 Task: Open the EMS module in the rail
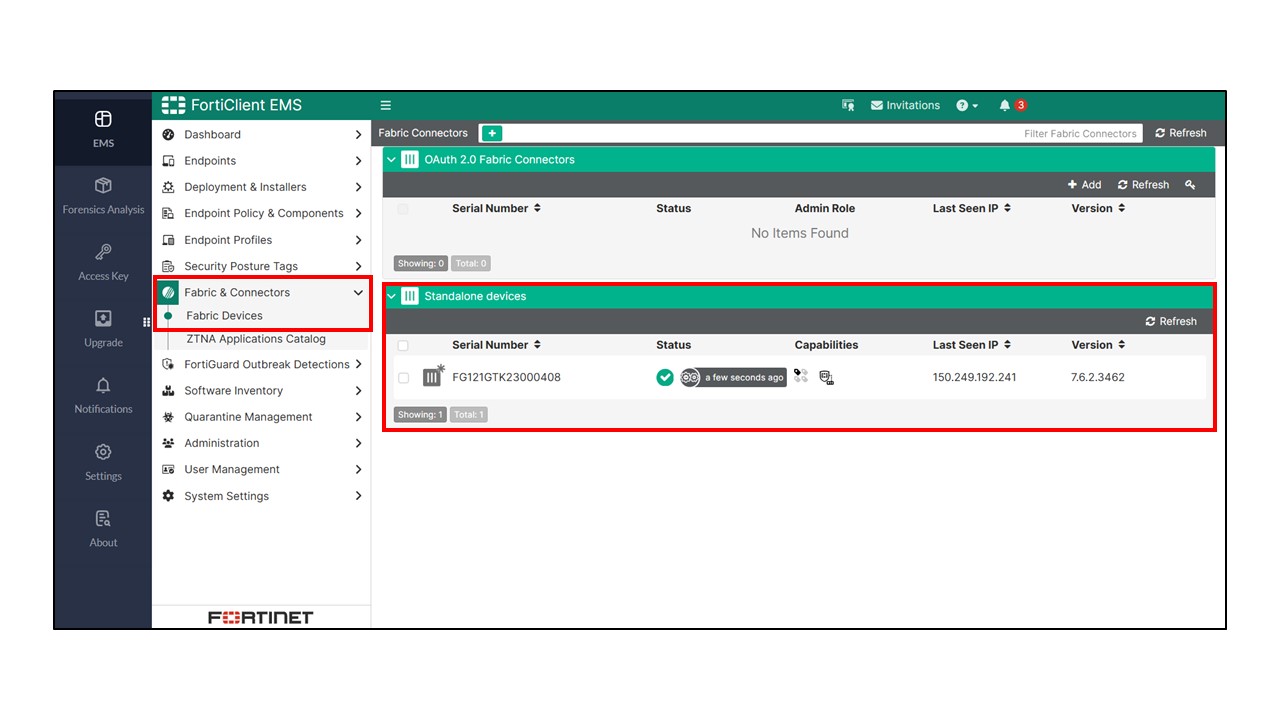pos(103,129)
